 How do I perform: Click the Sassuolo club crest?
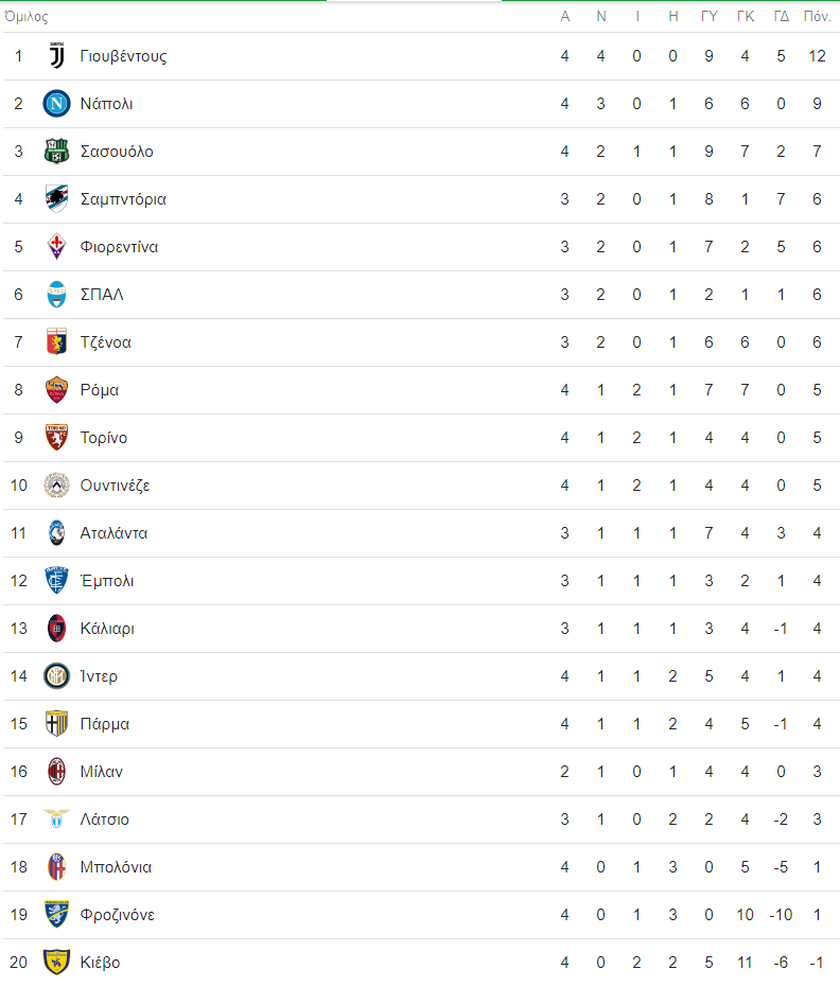coord(57,152)
